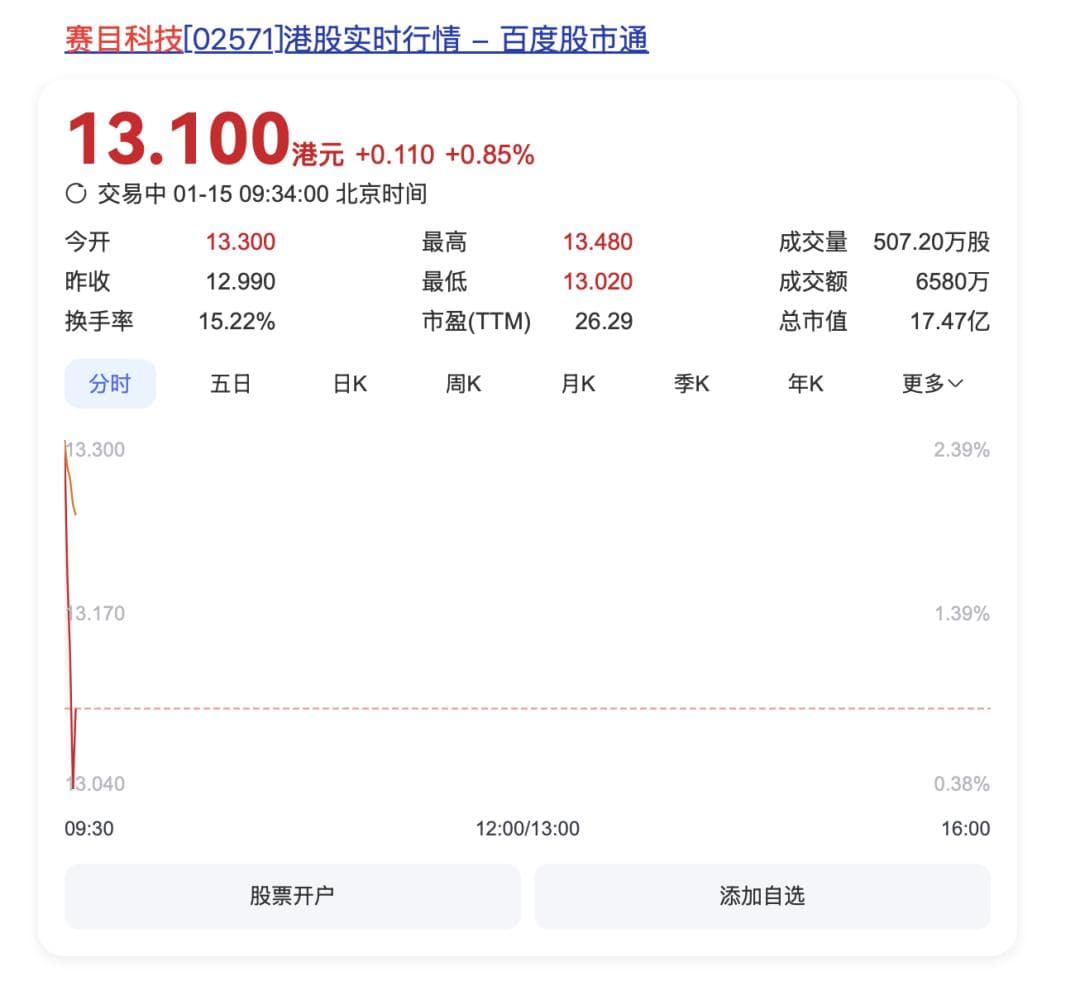Switch to the 五日 five-day chart tab

pyautogui.click(x=230, y=384)
